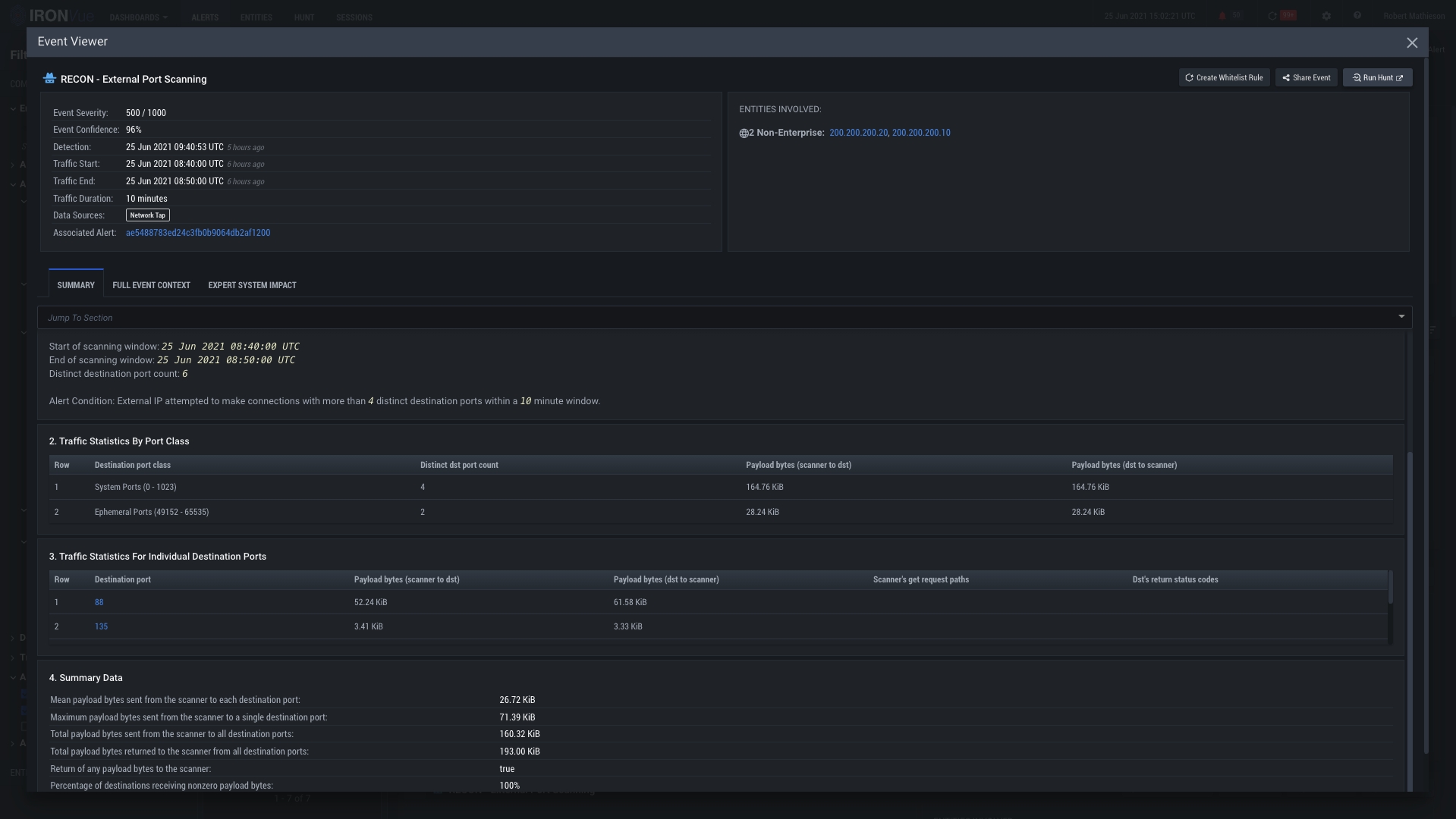The width and height of the screenshot is (1456, 819).
Task: Open entity 200.200.200.20 link
Action: [x=858, y=133]
